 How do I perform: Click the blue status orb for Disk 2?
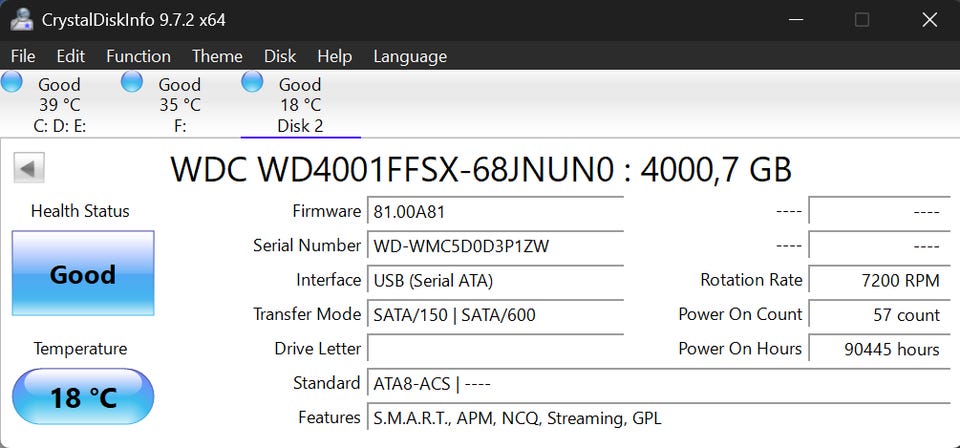(252, 82)
